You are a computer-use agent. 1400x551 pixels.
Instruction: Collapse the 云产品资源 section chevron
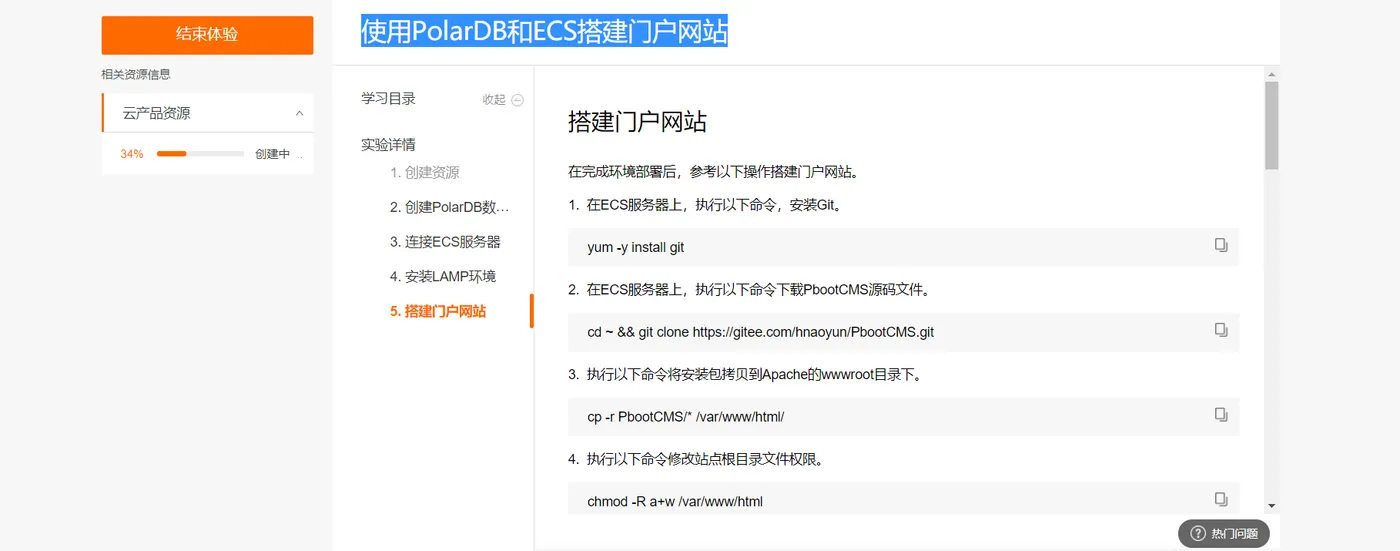point(299,113)
